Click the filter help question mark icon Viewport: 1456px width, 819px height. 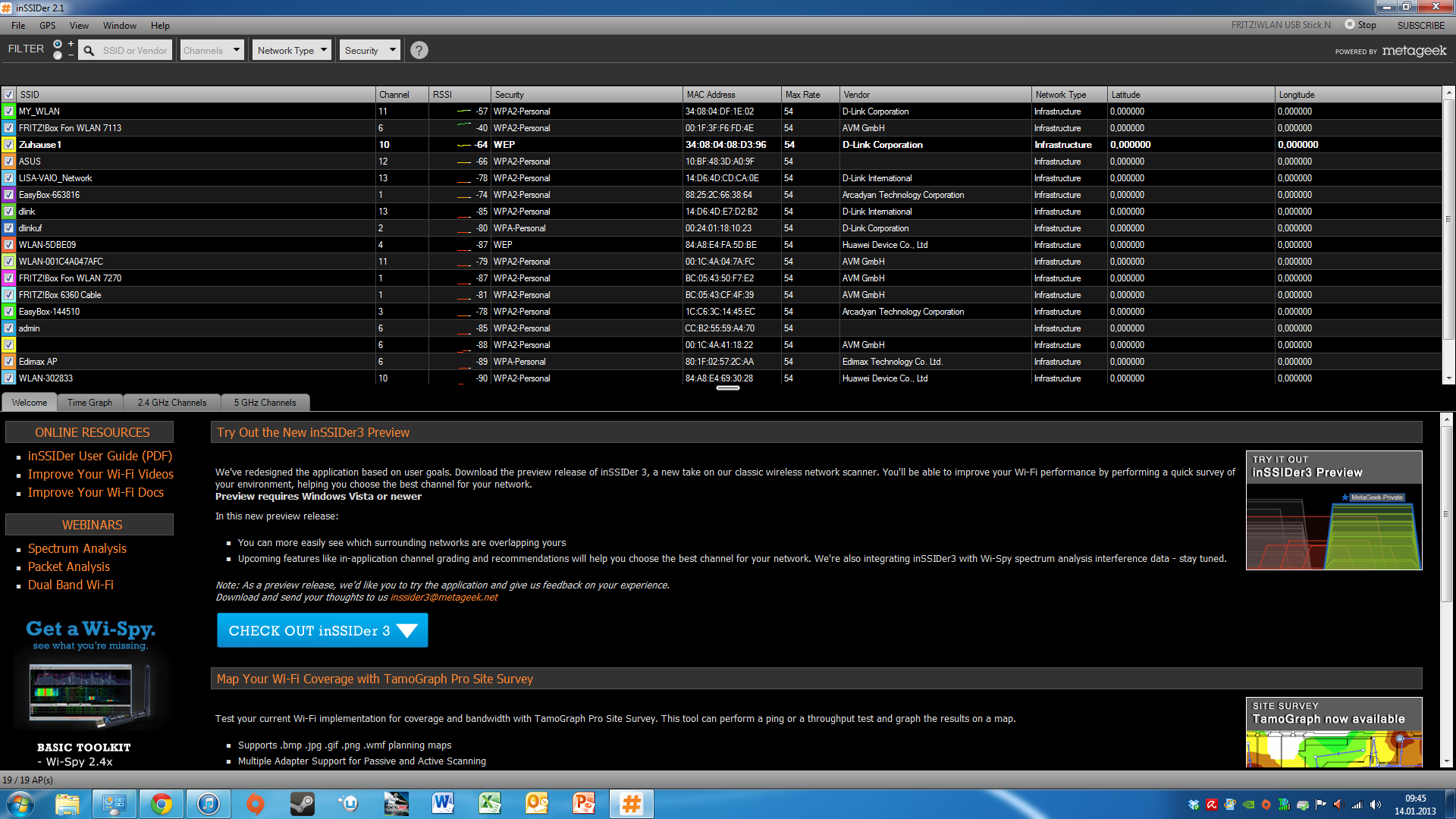click(419, 50)
